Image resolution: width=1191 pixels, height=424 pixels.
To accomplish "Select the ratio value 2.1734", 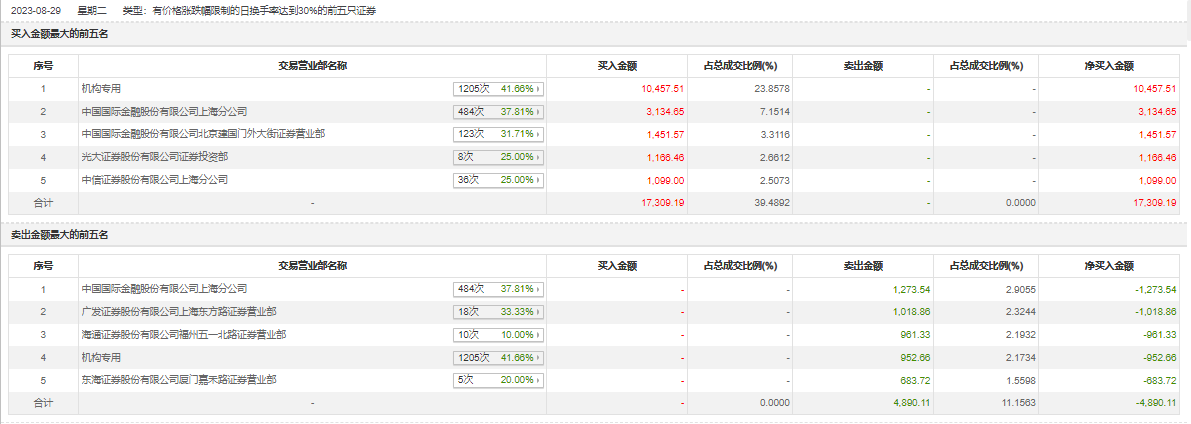I will 1020,357.
